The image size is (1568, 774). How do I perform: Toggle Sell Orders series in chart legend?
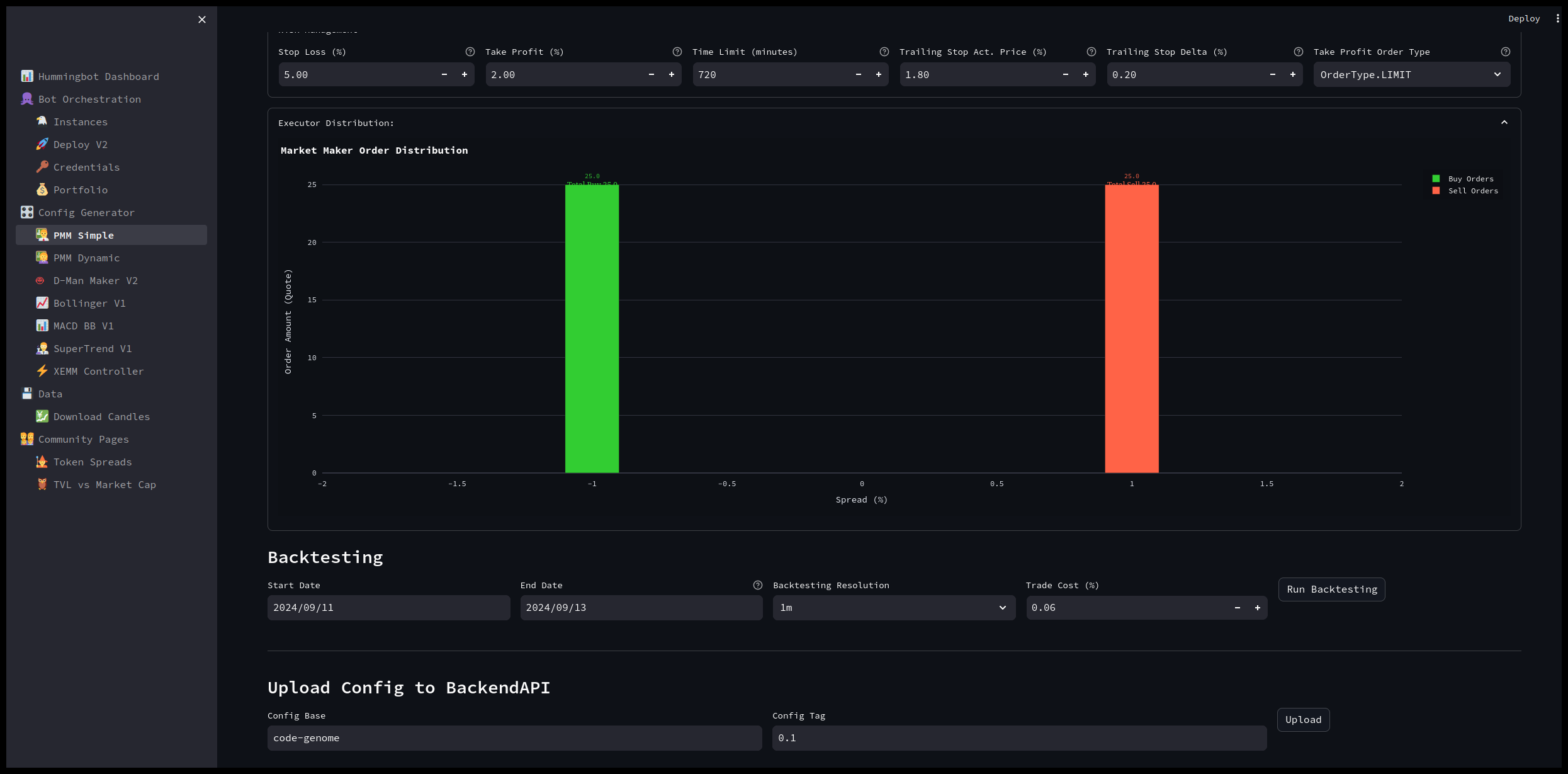1472,191
